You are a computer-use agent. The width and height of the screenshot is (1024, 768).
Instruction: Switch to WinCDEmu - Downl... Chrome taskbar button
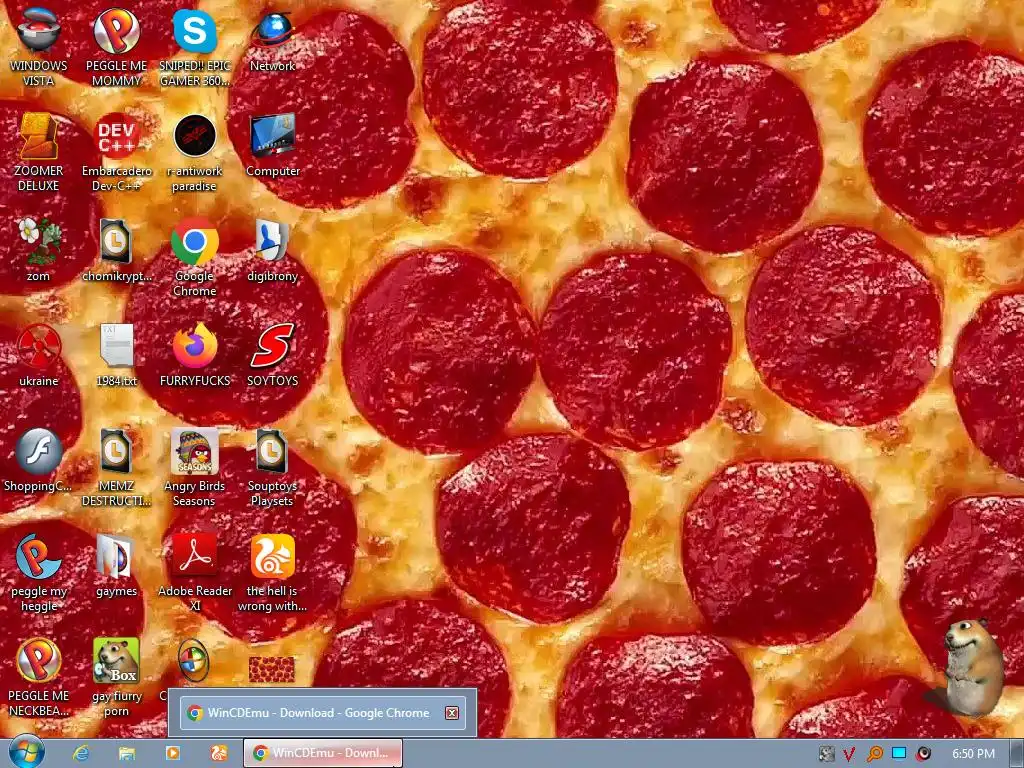[323, 753]
